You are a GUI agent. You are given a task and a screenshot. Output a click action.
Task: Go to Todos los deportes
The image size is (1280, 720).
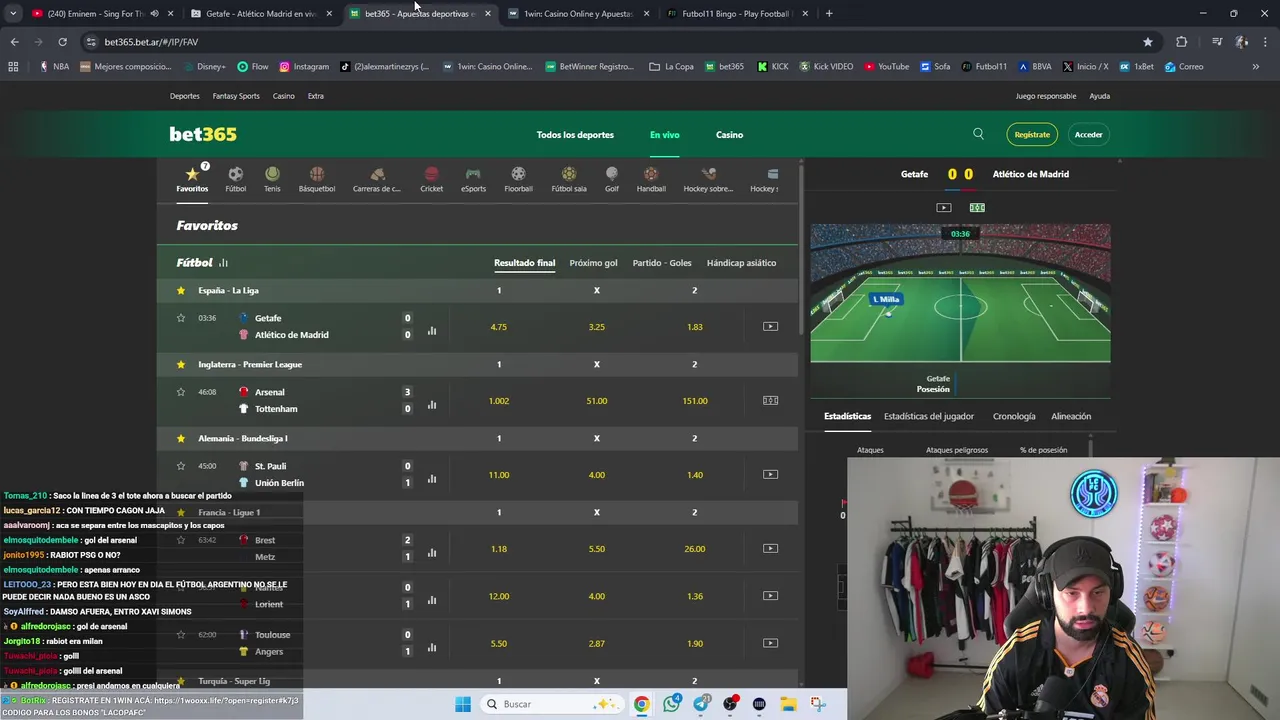(575, 135)
